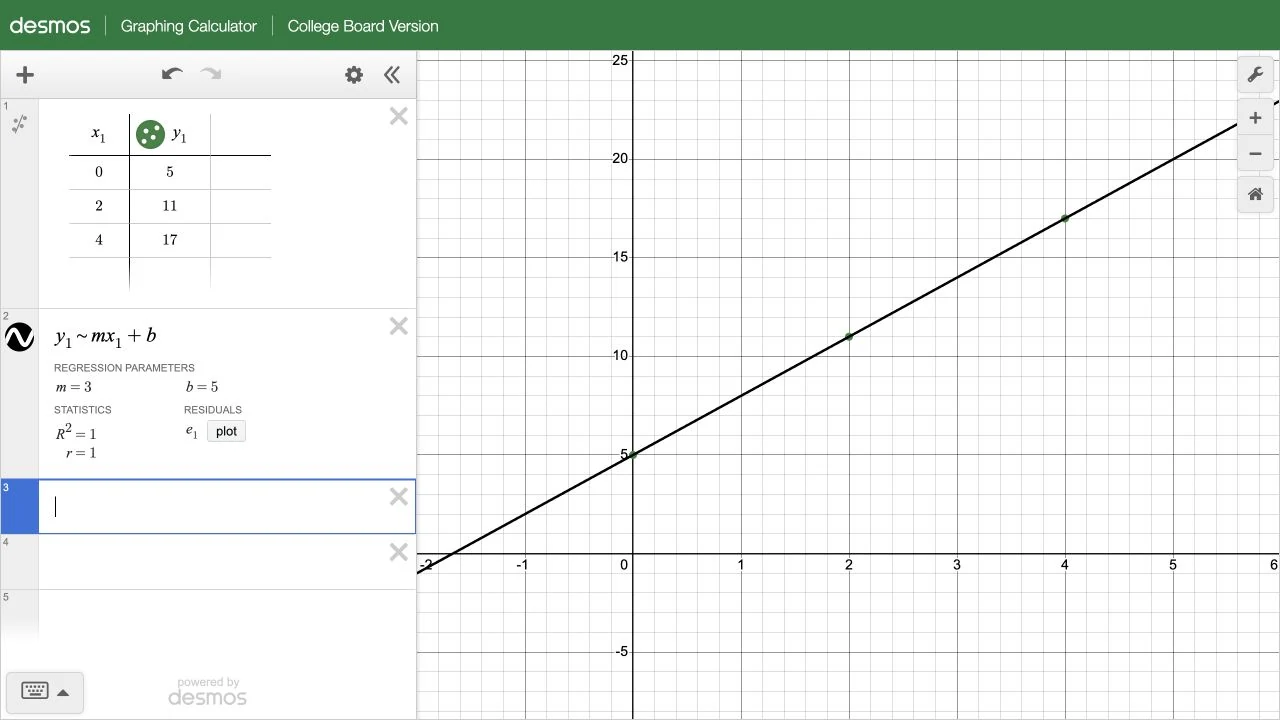The width and height of the screenshot is (1280, 720).
Task: Click the Graphing Calculator header title
Action: (x=189, y=26)
